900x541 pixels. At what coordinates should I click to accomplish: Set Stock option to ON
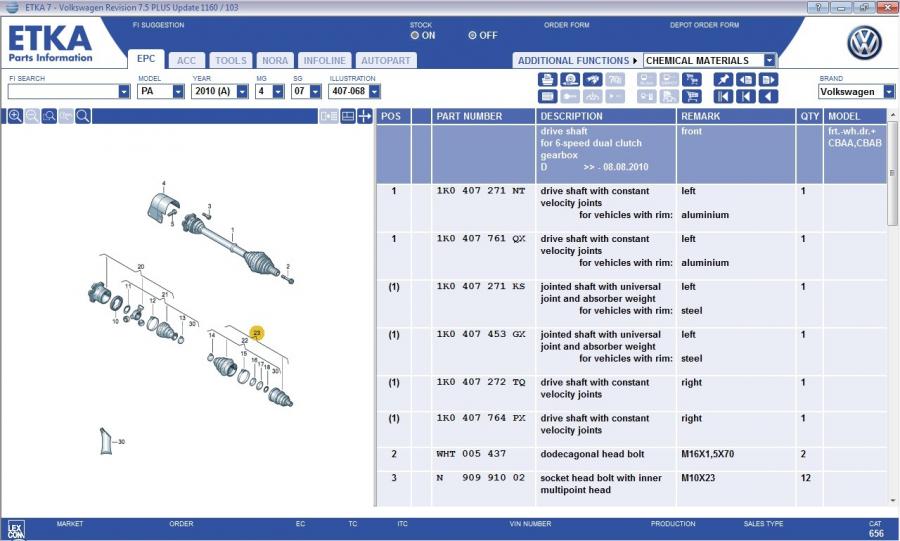(415, 35)
